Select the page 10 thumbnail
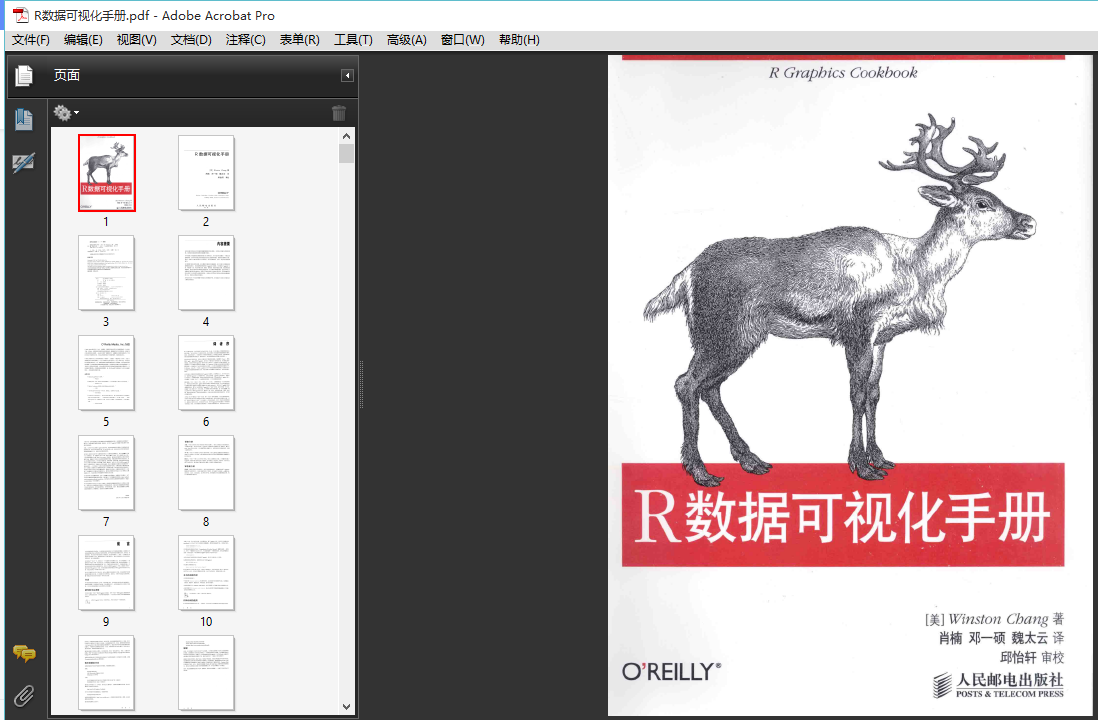Screen dimensions: 1098x720 [206, 573]
